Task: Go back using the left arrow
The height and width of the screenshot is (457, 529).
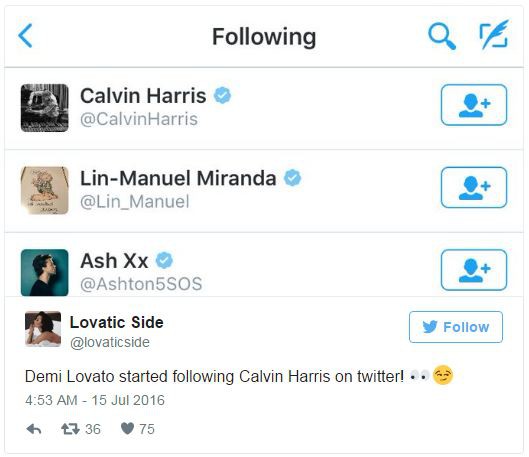Action: (26, 35)
